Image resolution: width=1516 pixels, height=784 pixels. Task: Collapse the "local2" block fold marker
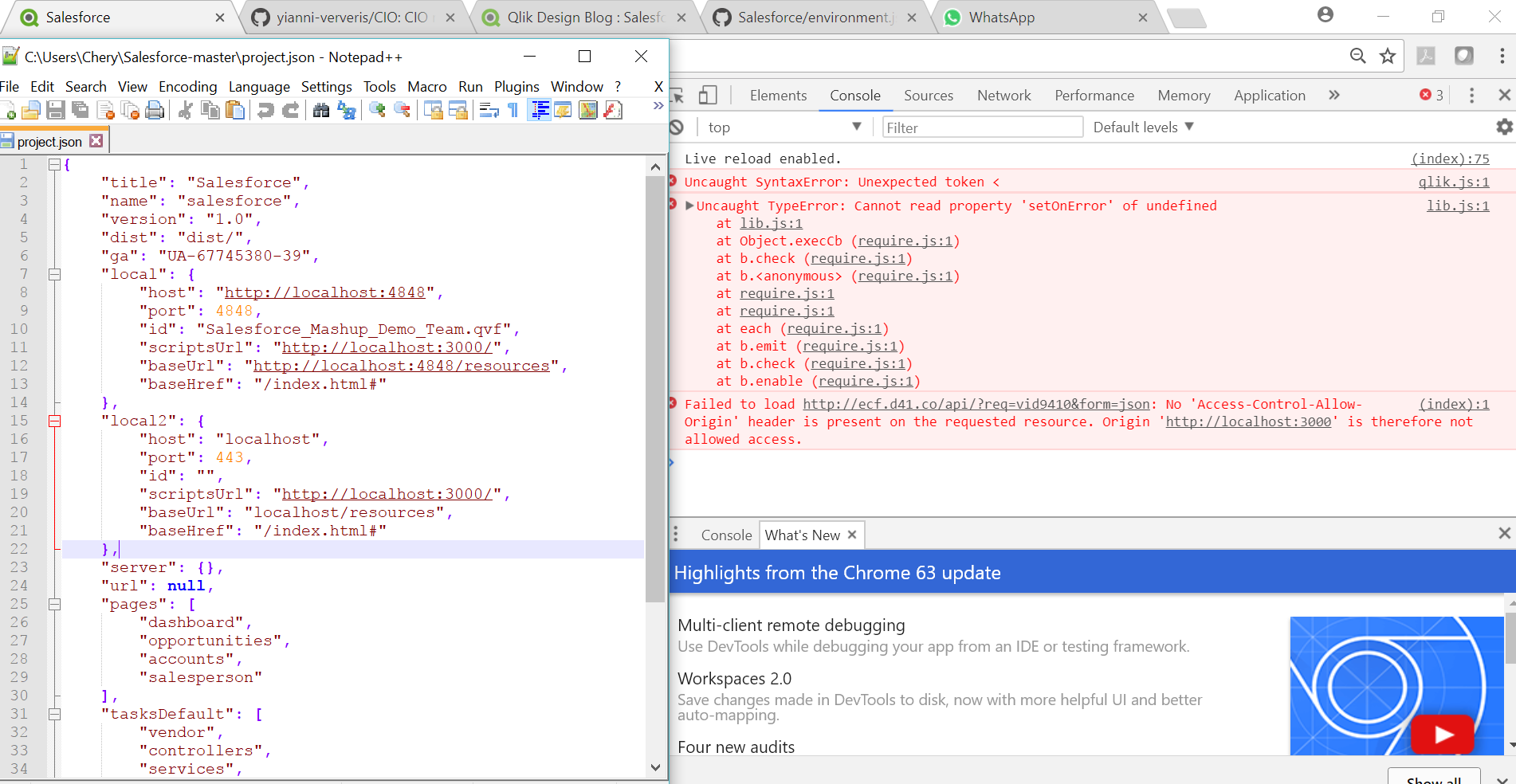(55, 421)
